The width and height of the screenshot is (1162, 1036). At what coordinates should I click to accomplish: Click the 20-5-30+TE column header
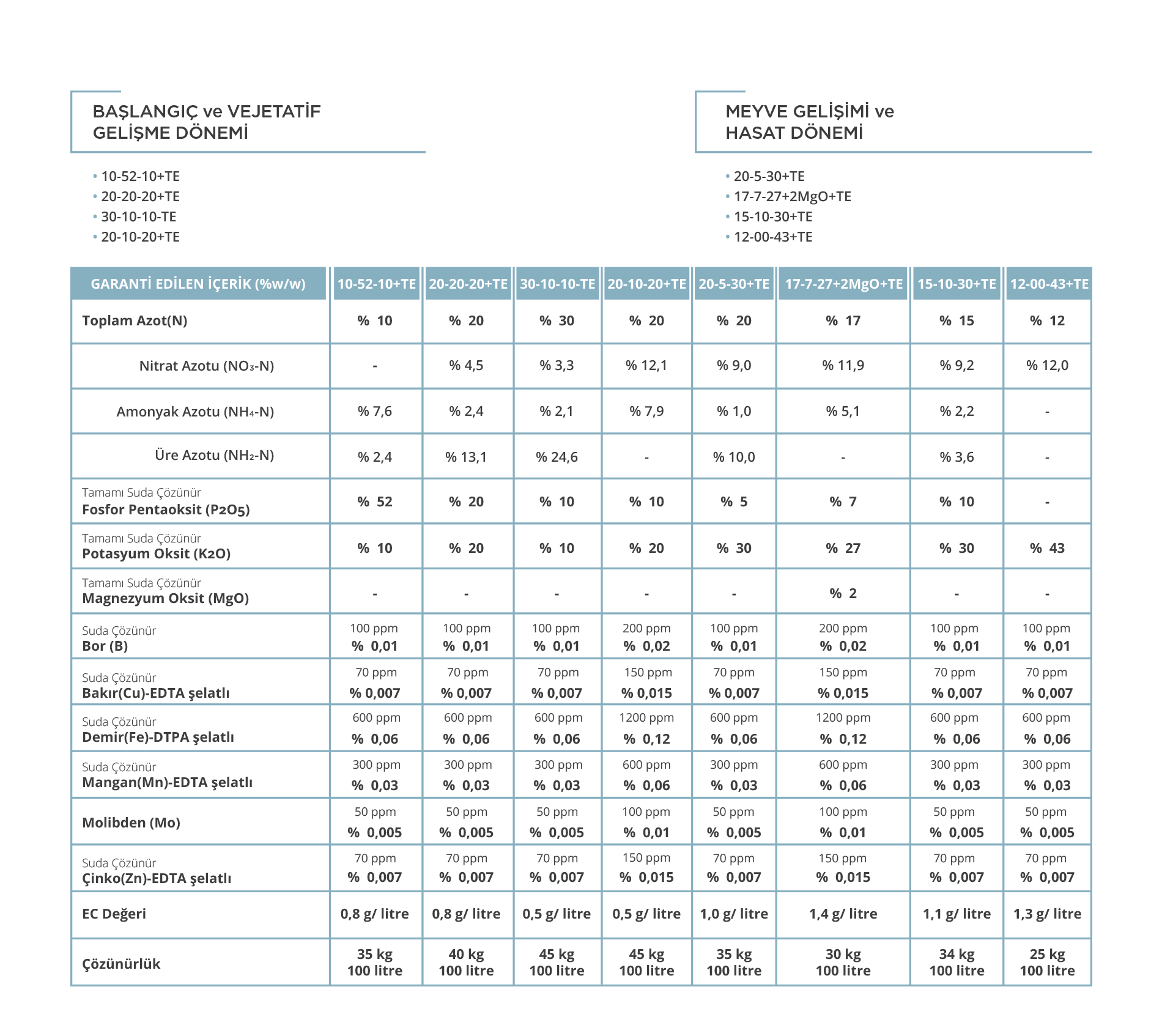[734, 284]
